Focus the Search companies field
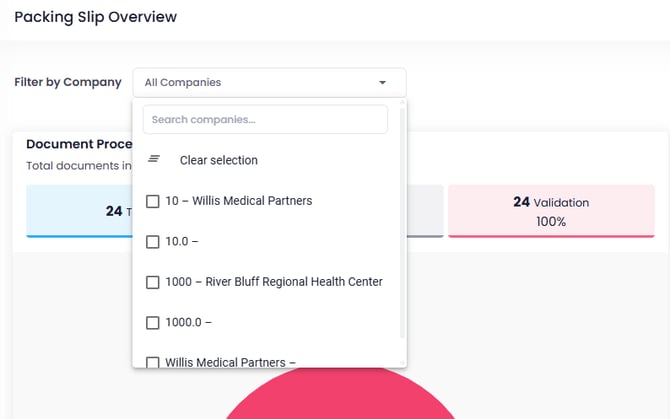This screenshot has height=419, width=670. [265, 120]
